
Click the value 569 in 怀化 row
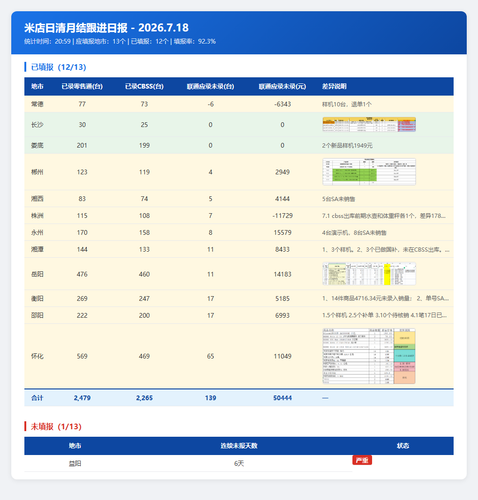pos(82,356)
